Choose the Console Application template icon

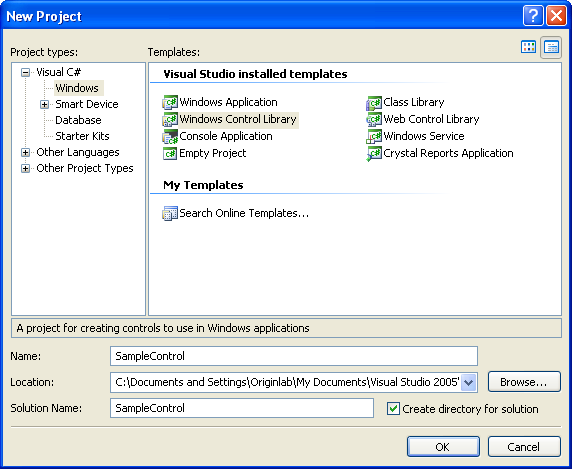click(170, 136)
